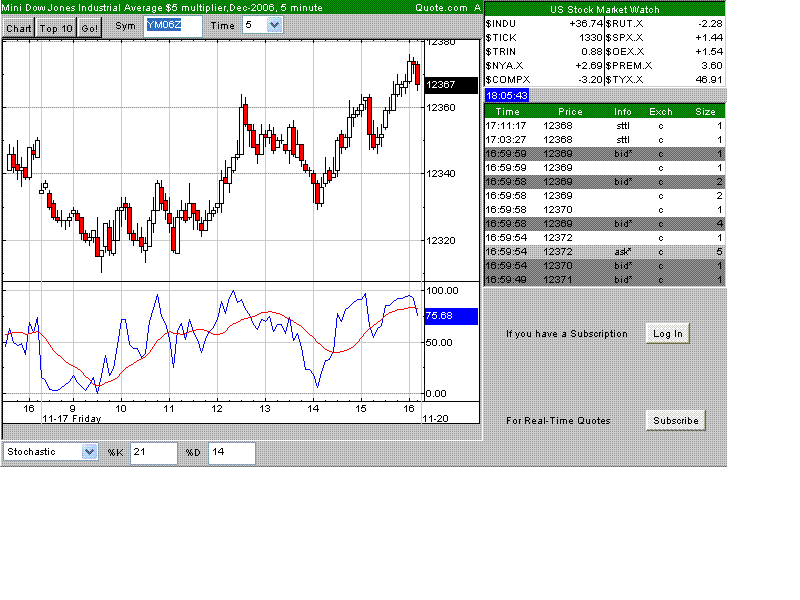Select $TYX.X in market watch
Viewport: 800px width, 600px height.
pos(624,80)
